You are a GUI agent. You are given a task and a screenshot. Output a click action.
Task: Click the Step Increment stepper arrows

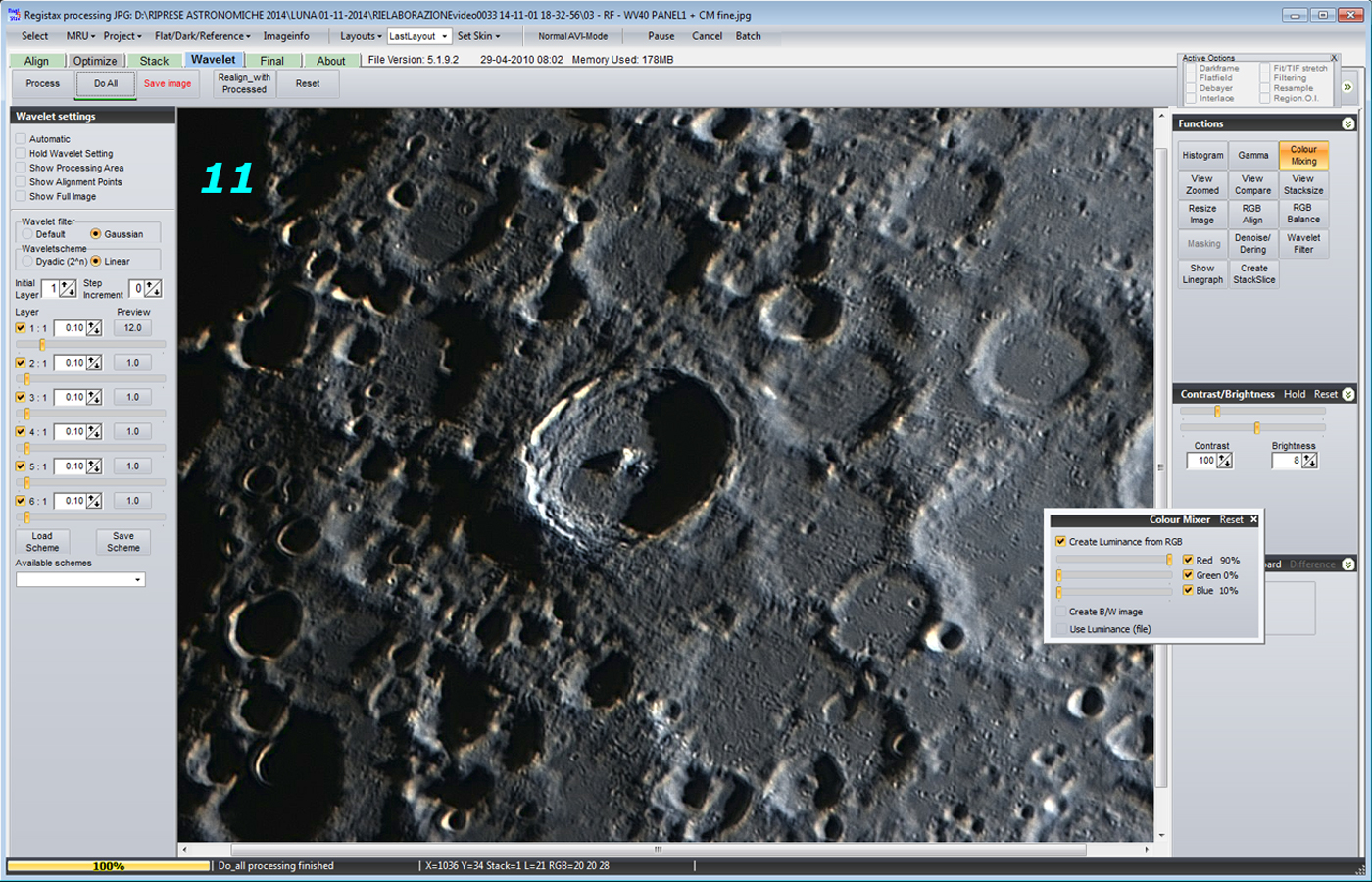click(153, 288)
